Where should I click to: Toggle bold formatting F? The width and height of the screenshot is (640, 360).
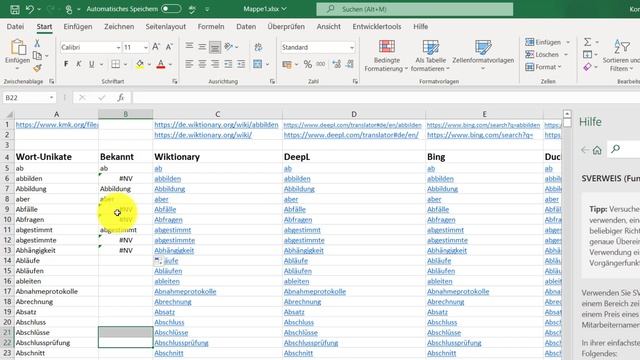66,64
